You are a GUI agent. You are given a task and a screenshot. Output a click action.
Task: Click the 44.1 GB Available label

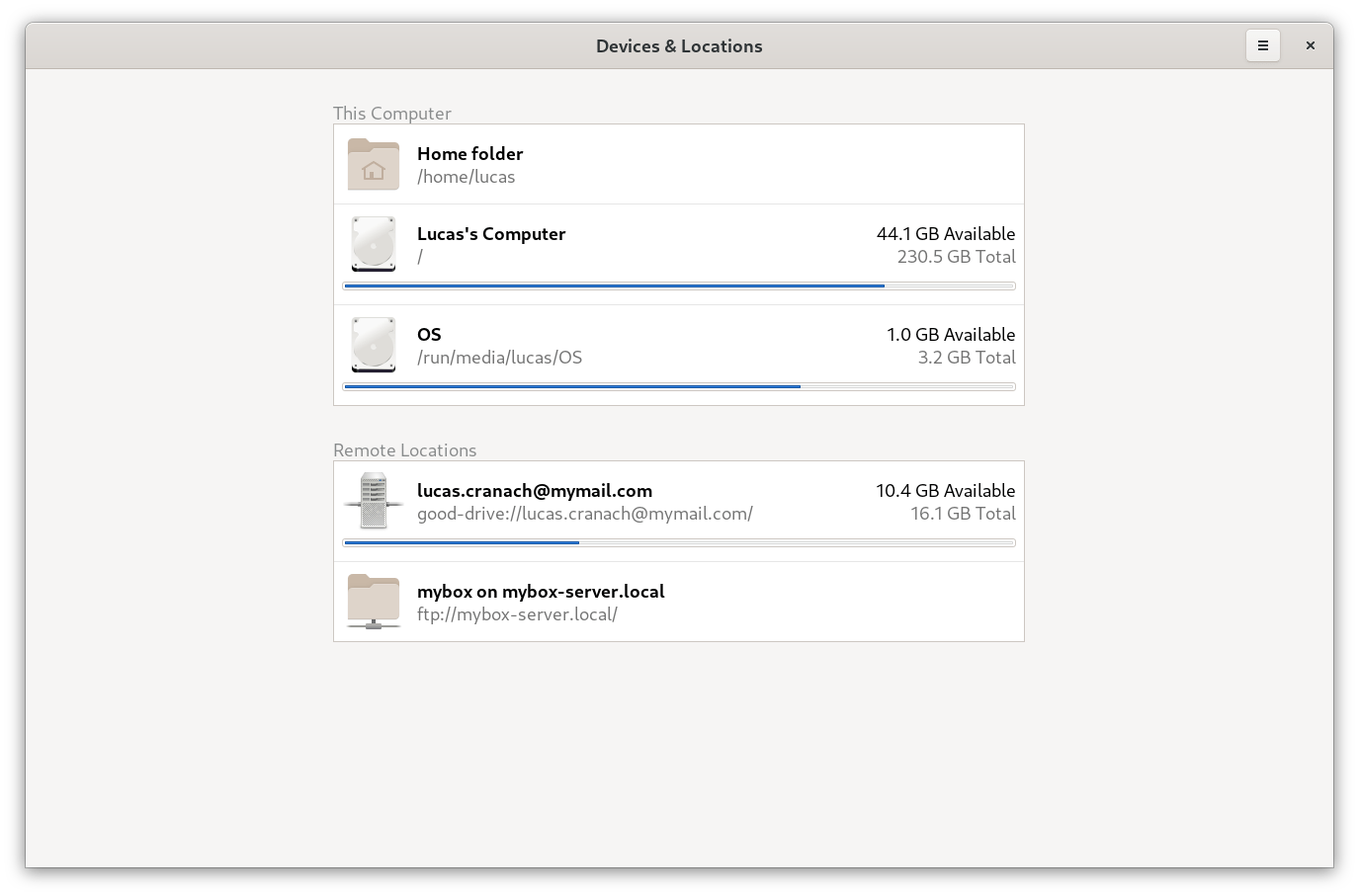946,234
